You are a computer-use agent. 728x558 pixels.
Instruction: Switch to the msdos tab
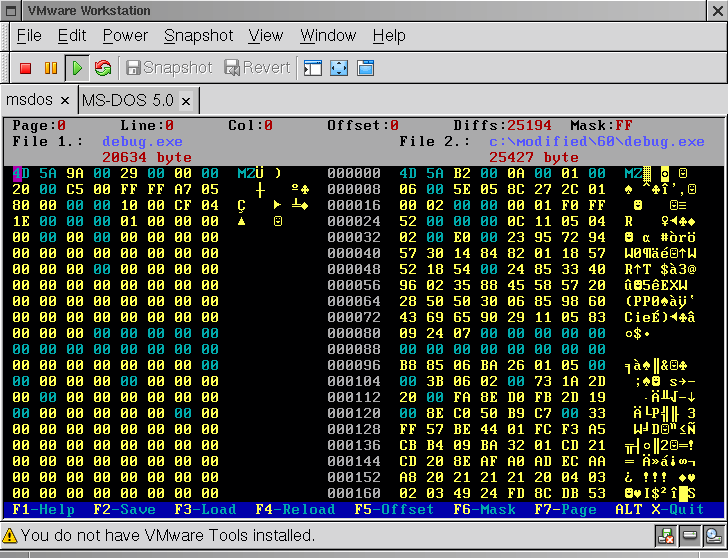[x=29, y=100]
